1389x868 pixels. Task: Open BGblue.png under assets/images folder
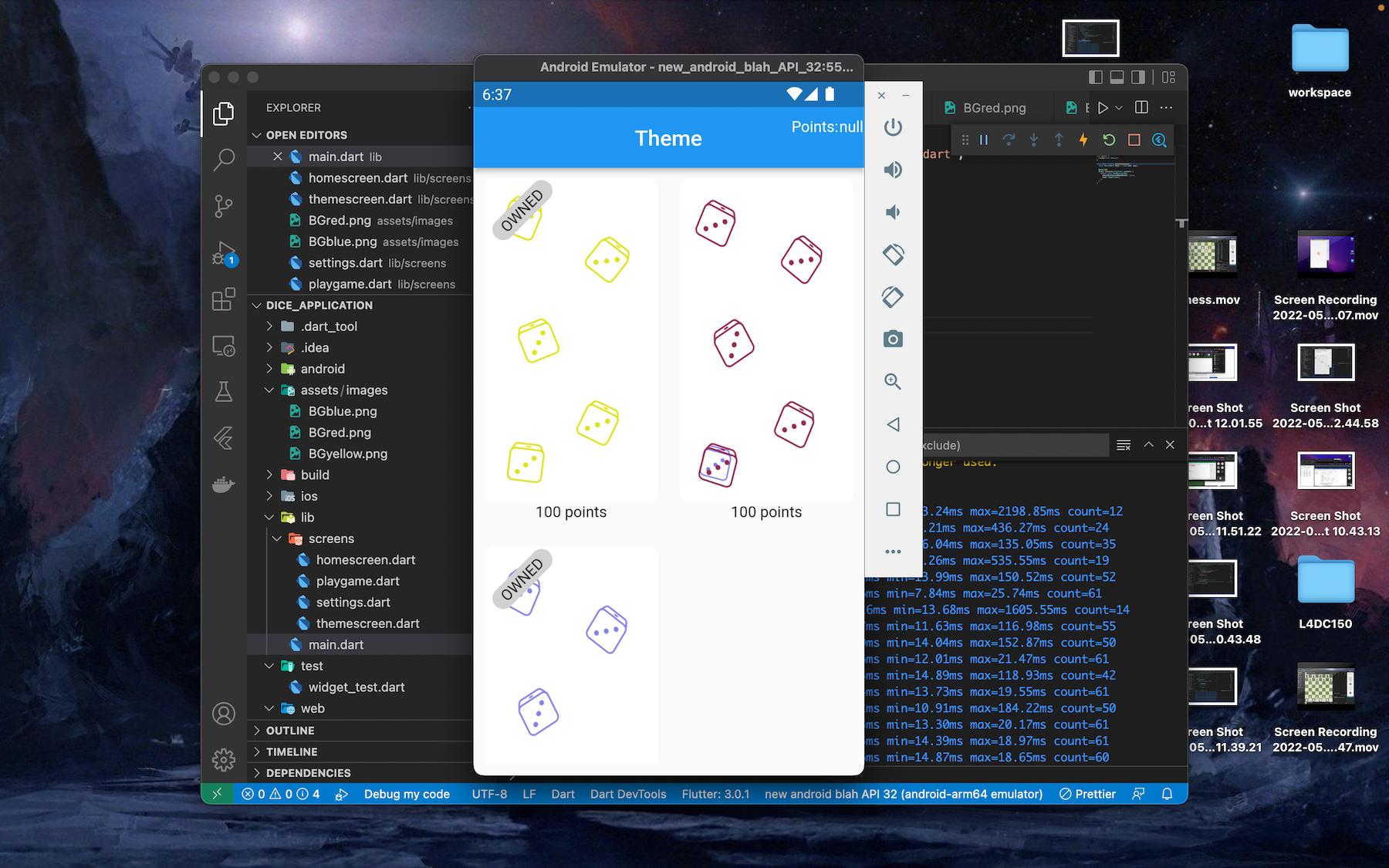pos(360,411)
